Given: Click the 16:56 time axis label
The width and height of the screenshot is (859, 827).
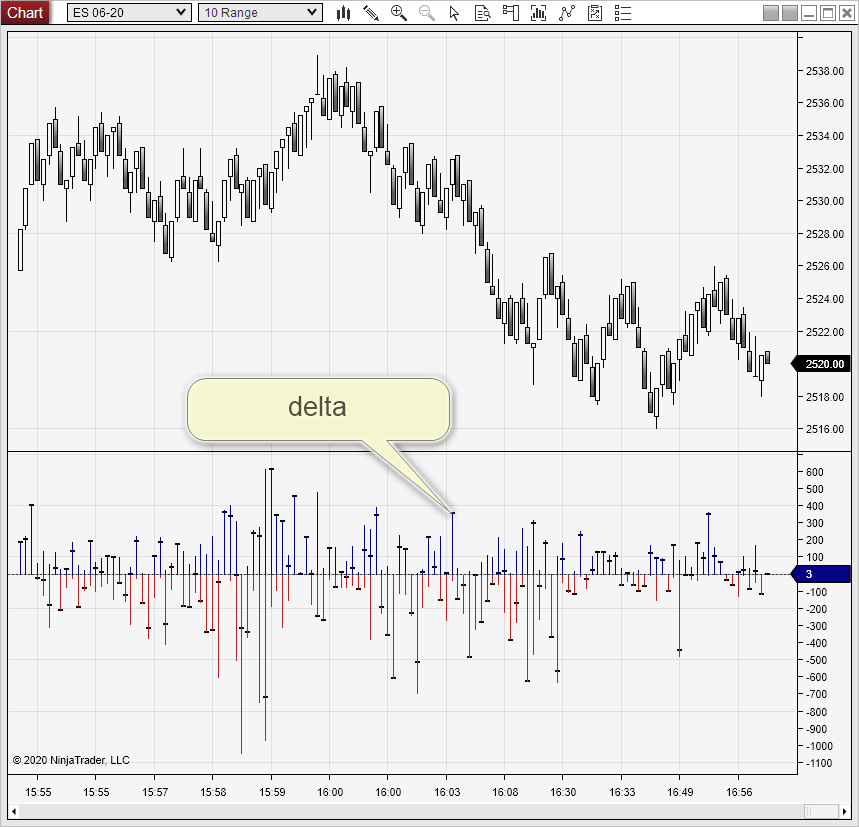Looking at the screenshot, I should coord(739,792).
